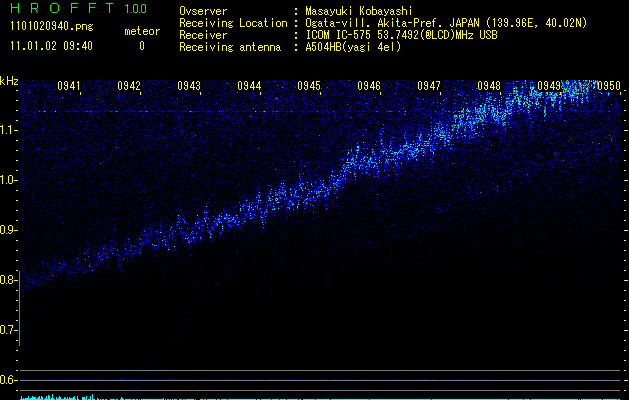The width and height of the screenshot is (629, 400).
Task: Click the Receiver field label
Action: coord(203,35)
